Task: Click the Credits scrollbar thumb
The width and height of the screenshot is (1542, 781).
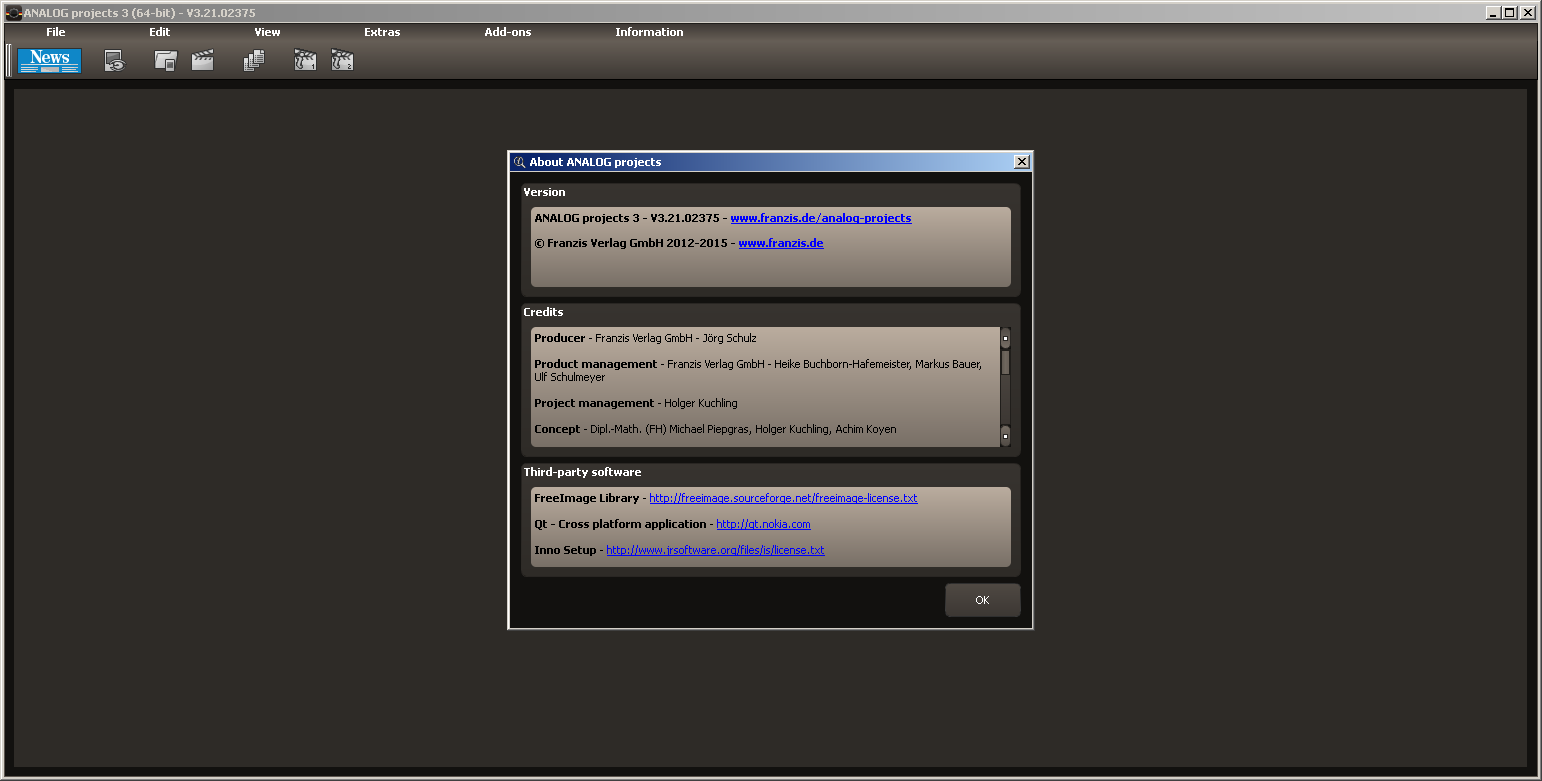Action: pos(1005,362)
